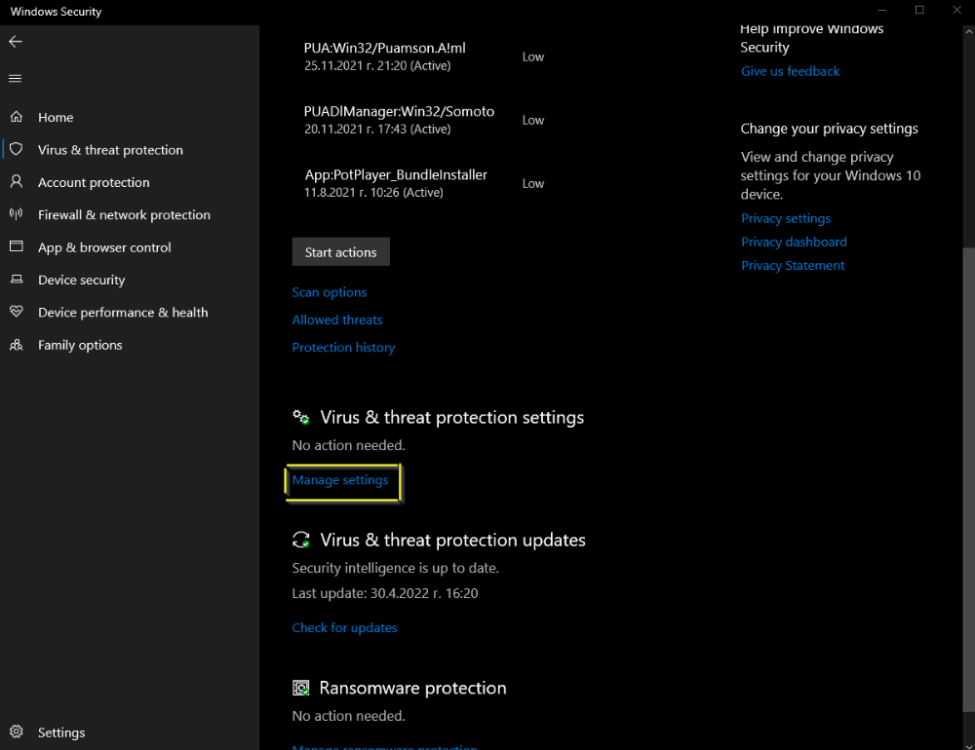This screenshot has width=975, height=750.
Task: Open the hamburger navigation menu
Action: (x=16, y=78)
